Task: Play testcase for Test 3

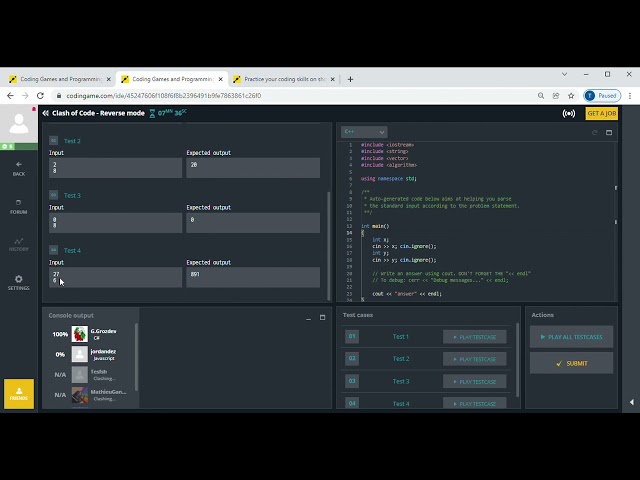Action: pos(475,381)
